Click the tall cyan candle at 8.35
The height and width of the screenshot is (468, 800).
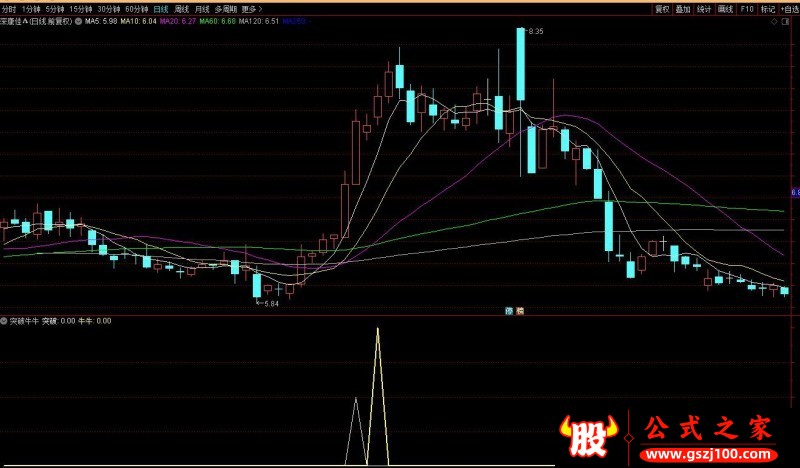[x=520, y=64]
